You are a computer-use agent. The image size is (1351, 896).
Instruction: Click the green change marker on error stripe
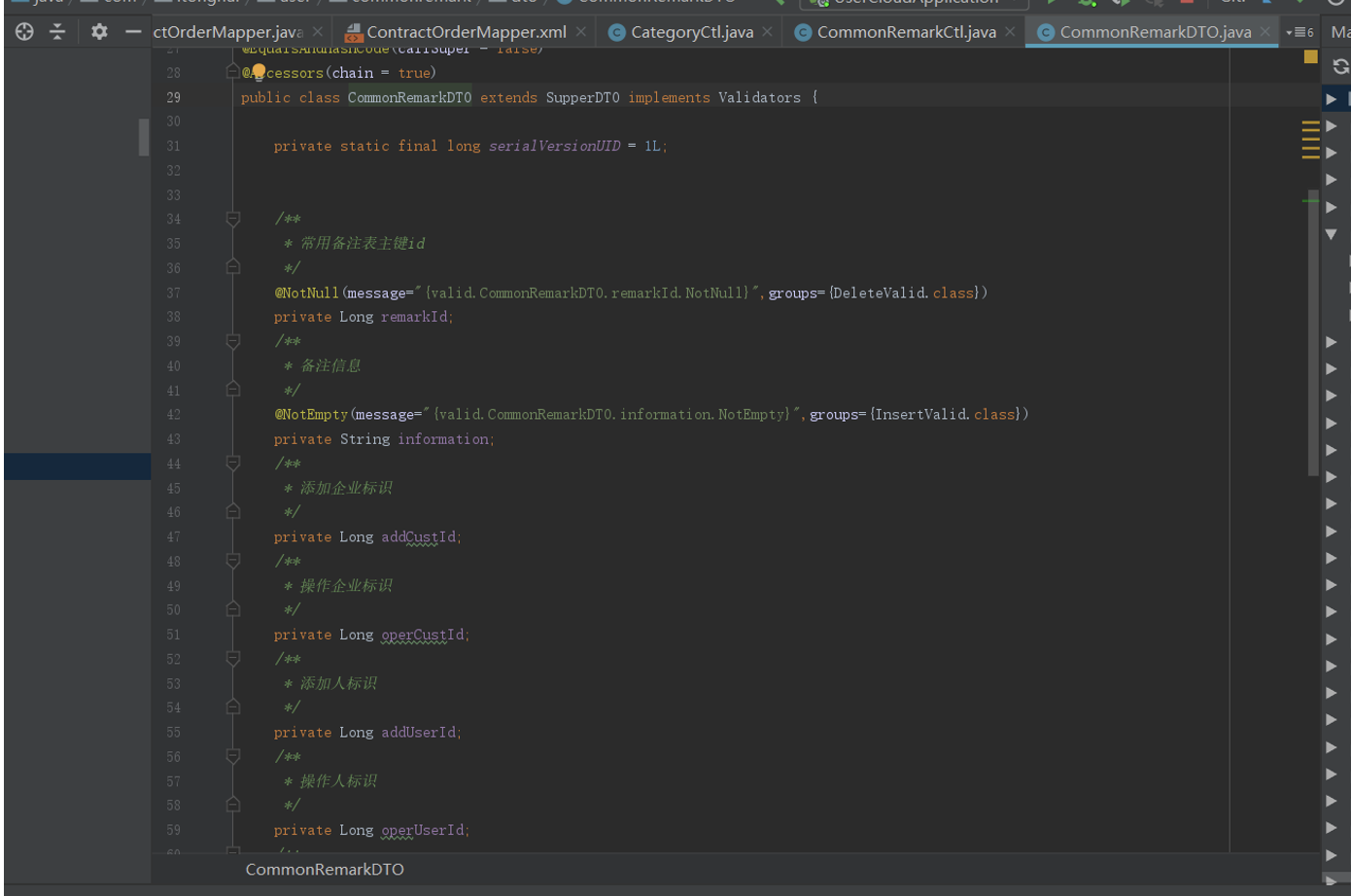1310,200
